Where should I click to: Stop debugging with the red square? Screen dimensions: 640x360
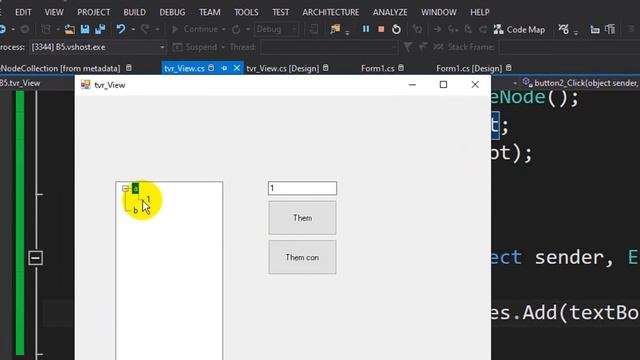click(381, 29)
